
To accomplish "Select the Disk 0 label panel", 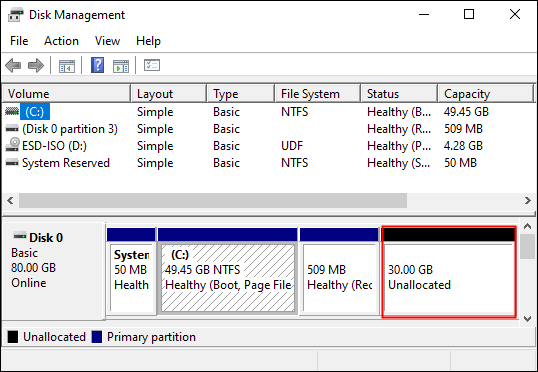I will point(54,271).
